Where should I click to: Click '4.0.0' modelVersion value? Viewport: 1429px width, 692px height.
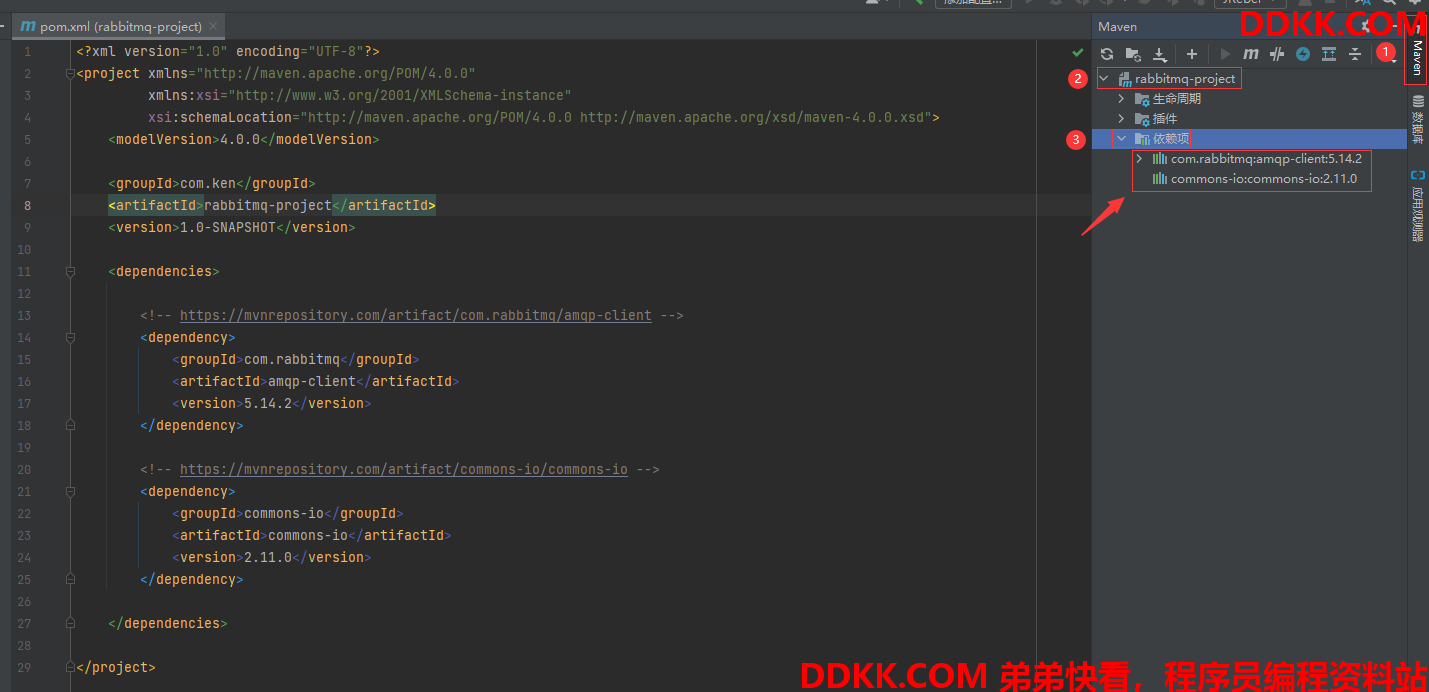pos(240,139)
